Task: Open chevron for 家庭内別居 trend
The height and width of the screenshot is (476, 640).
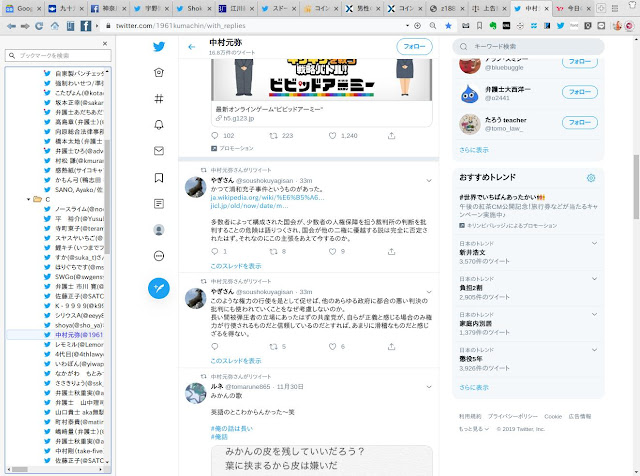Action: pyautogui.click(x=594, y=314)
